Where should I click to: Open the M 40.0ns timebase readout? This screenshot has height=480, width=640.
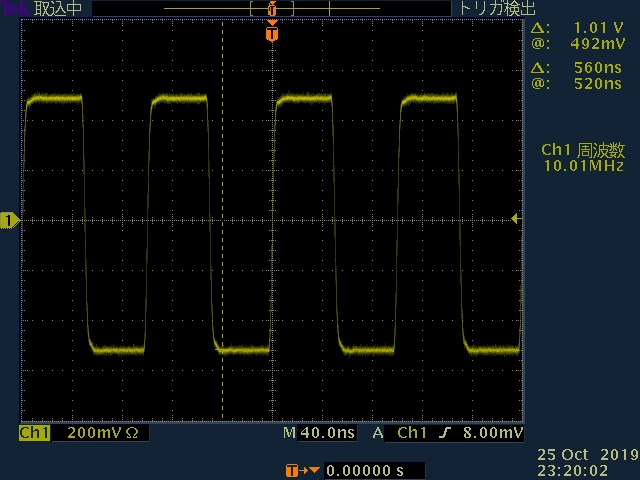(x=319, y=434)
